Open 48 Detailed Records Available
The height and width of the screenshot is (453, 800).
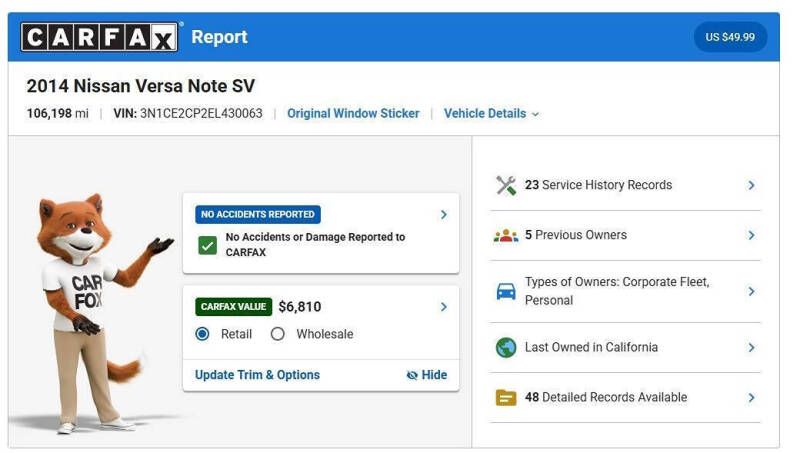(x=625, y=397)
